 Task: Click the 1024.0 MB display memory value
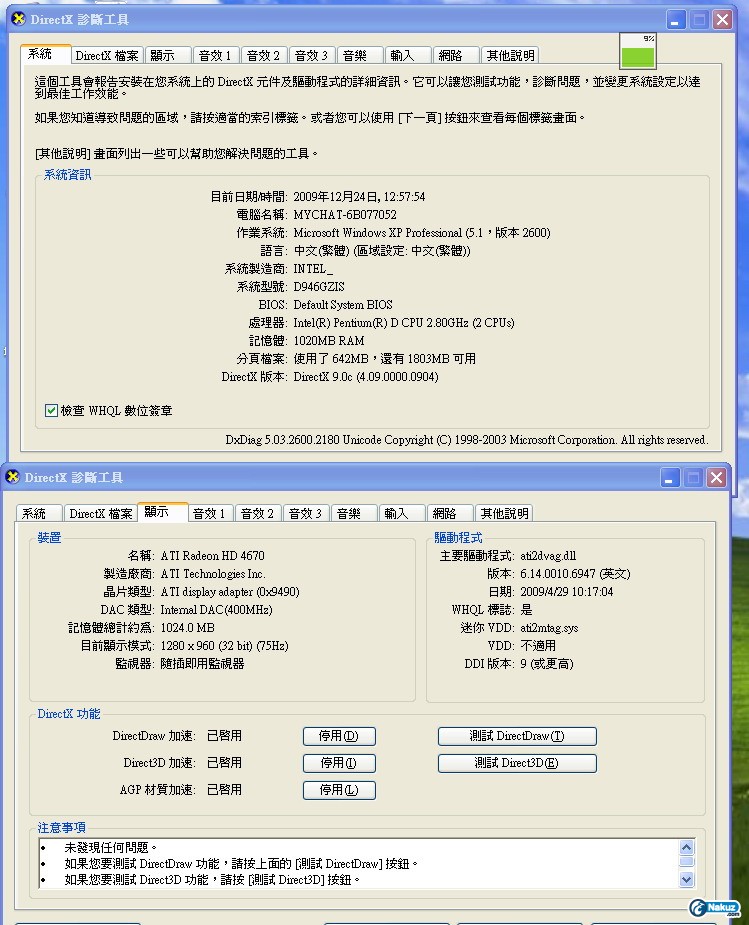(188, 628)
